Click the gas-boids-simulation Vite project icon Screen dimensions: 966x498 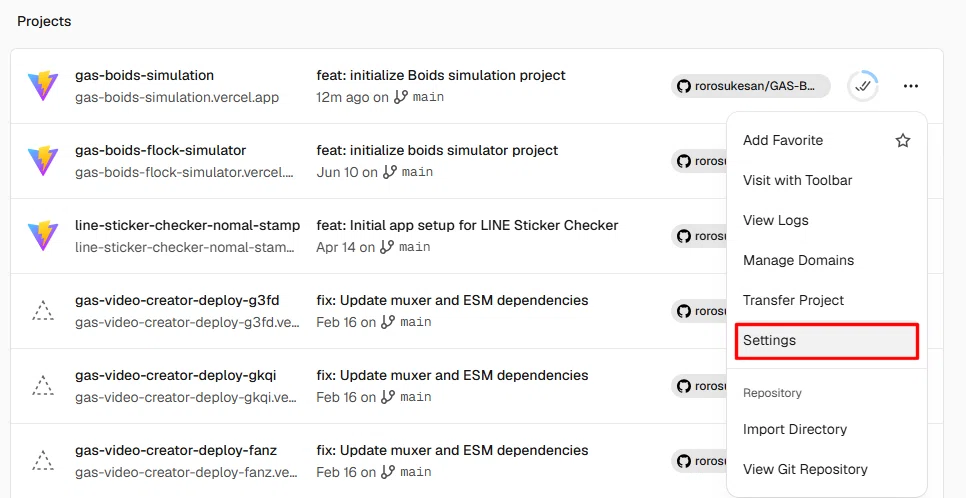(x=43, y=86)
